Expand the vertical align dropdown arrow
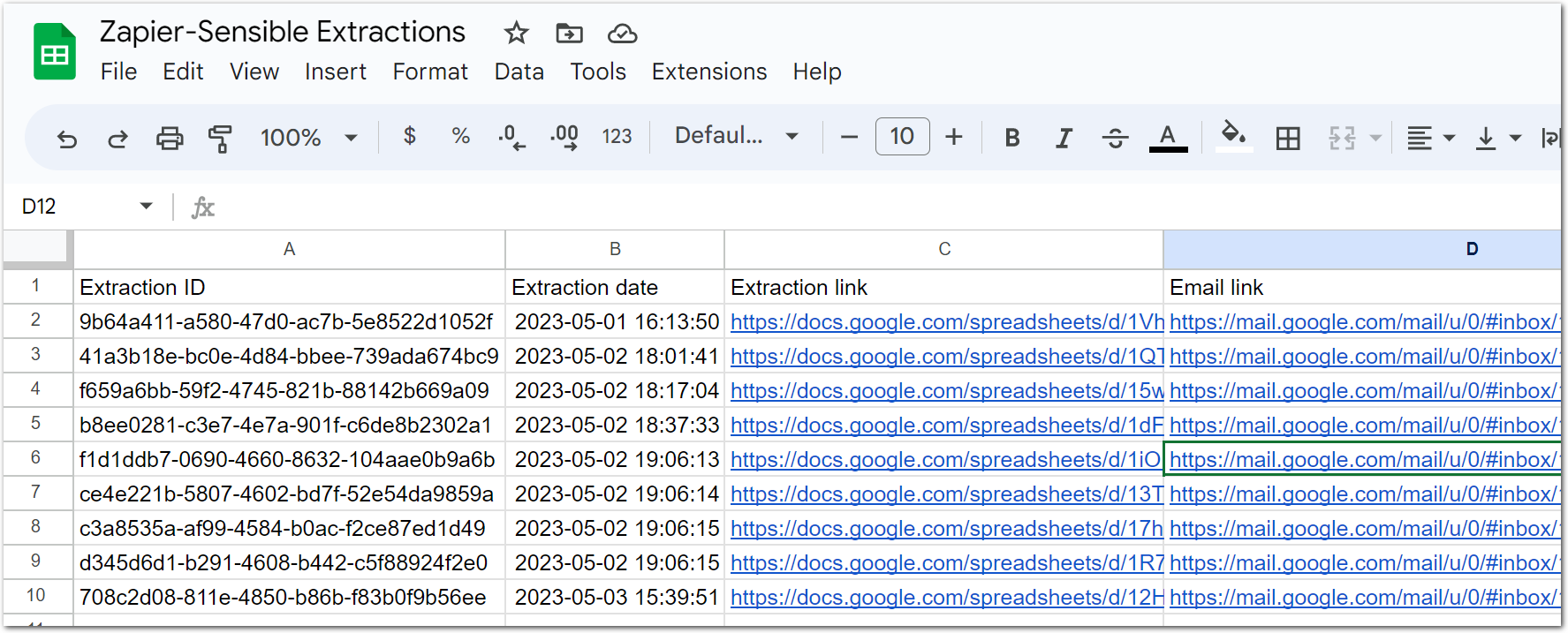Screen dimensions: 1568x633 click(x=1516, y=138)
